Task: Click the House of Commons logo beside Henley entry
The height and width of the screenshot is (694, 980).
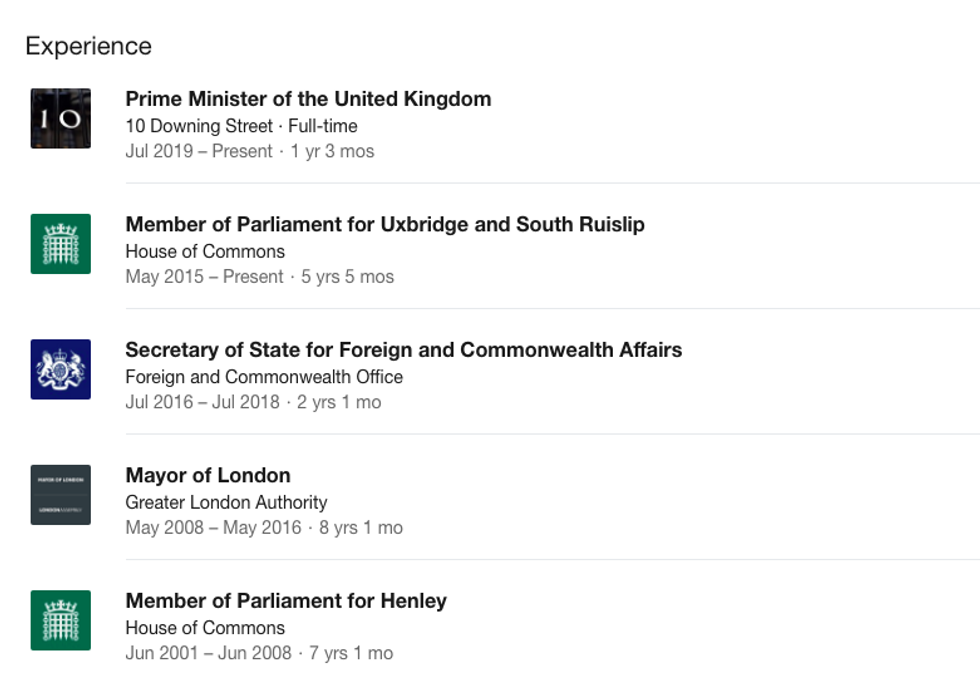Action: 60,620
